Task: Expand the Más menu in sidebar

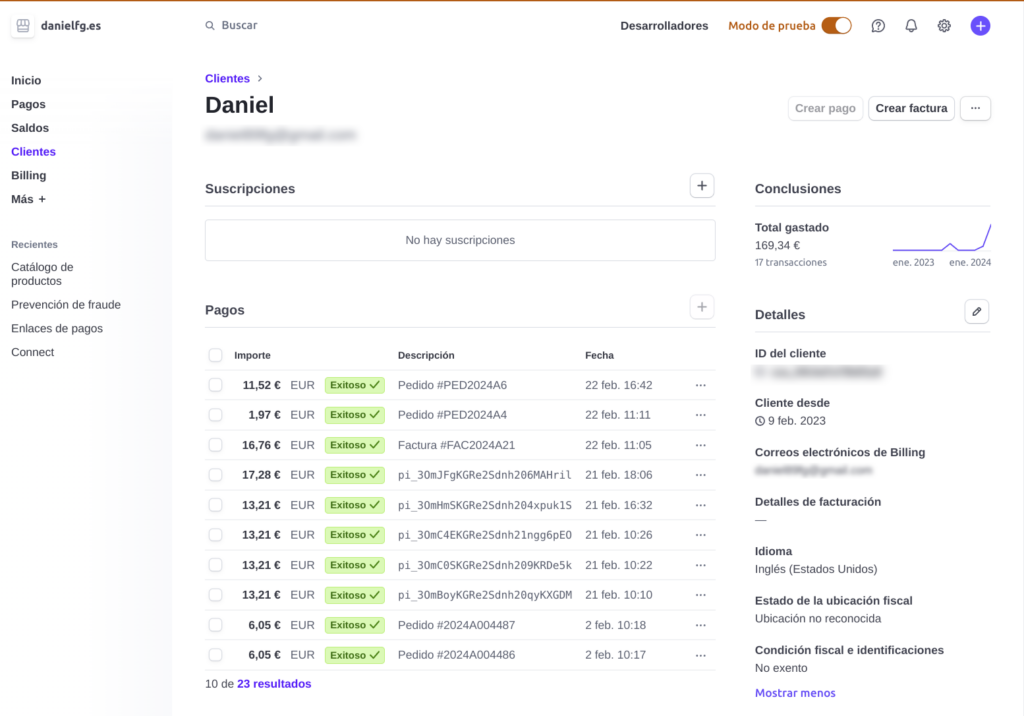Action: [28, 199]
